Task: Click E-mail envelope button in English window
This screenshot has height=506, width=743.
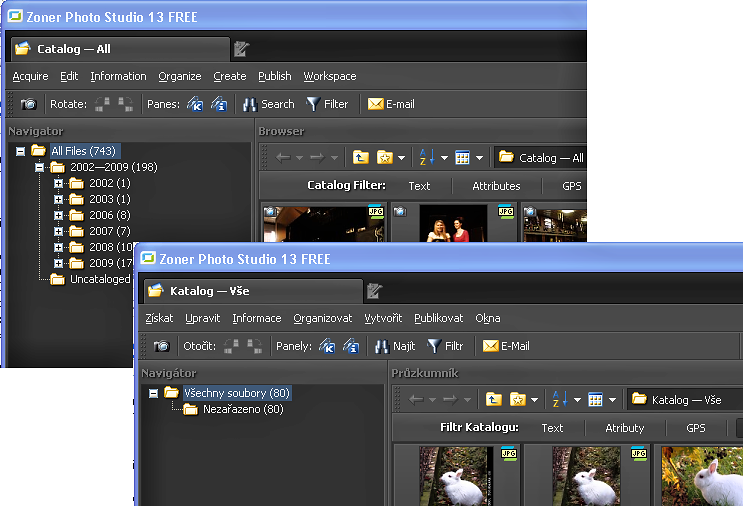Action: pos(391,104)
